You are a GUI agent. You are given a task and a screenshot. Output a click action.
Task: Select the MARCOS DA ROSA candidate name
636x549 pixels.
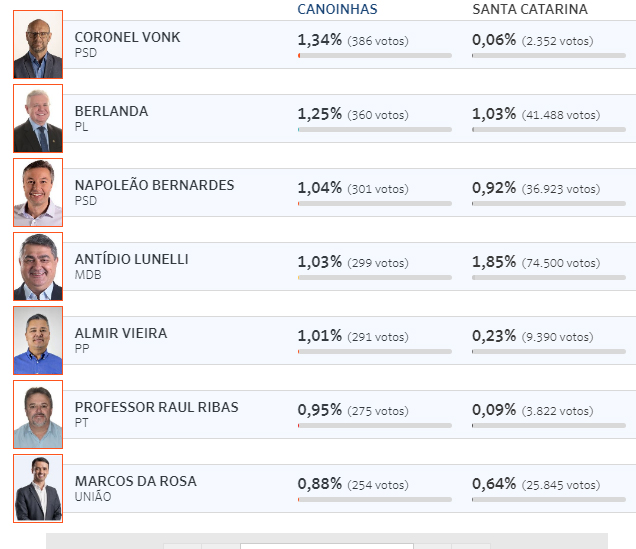[135, 481]
